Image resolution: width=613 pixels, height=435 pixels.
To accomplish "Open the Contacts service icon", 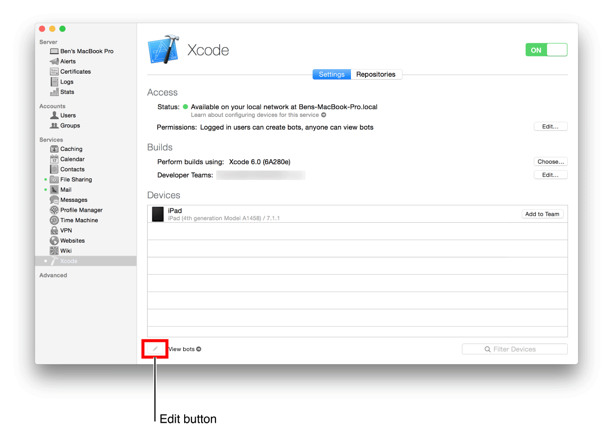I will click(54, 169).
